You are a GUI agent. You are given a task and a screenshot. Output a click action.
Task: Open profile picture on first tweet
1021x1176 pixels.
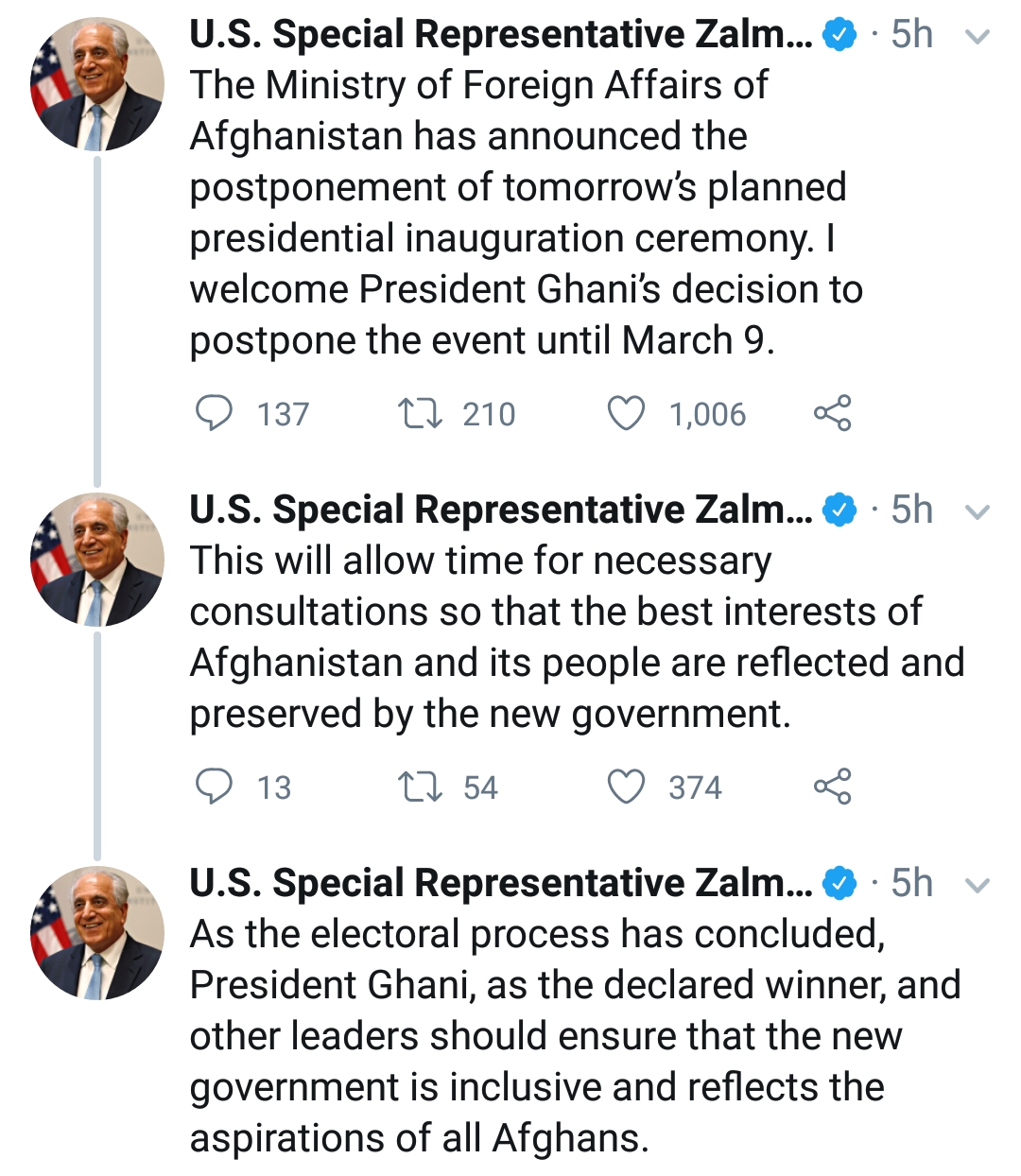tap(97, 84)
